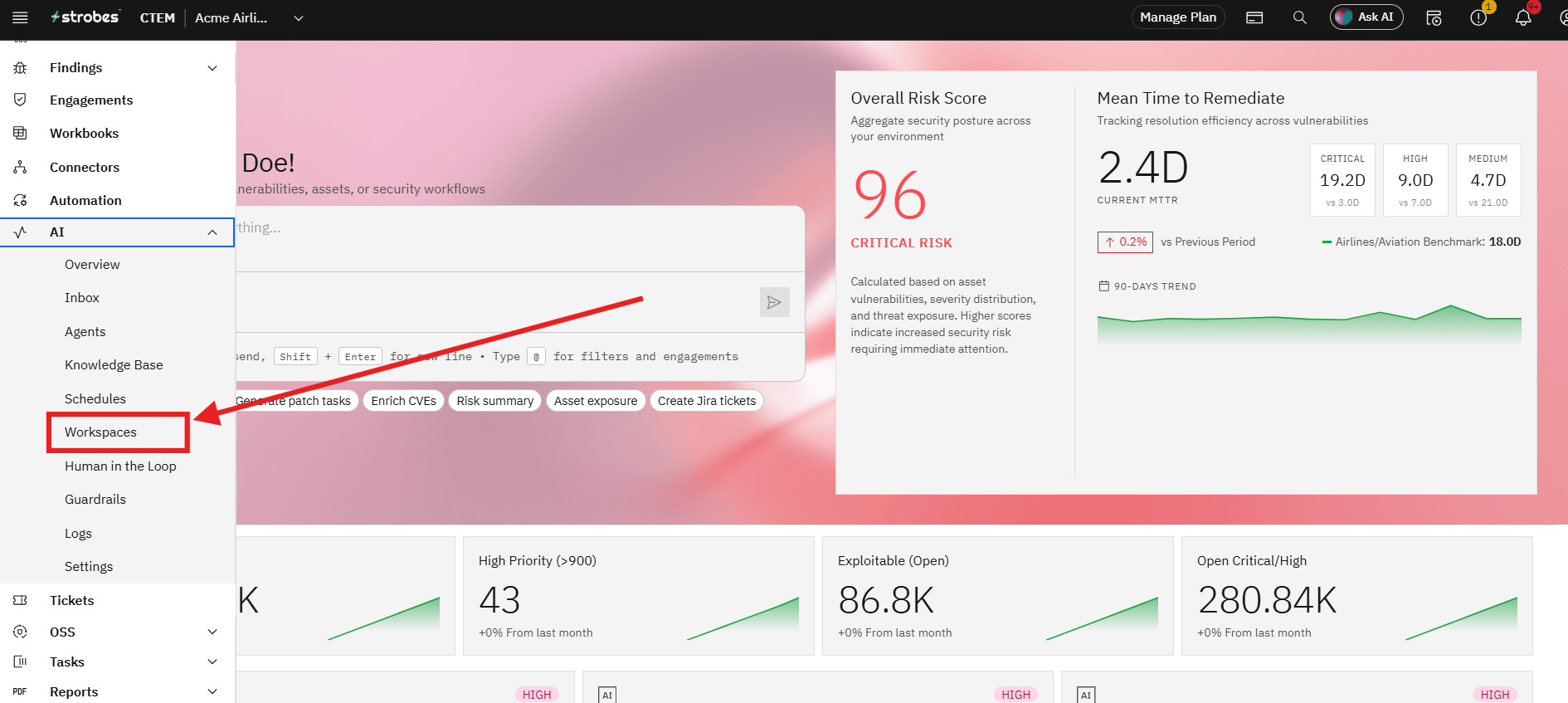
Task: Click the HIGH 9.0D MTTR card
Action: 1415,180
